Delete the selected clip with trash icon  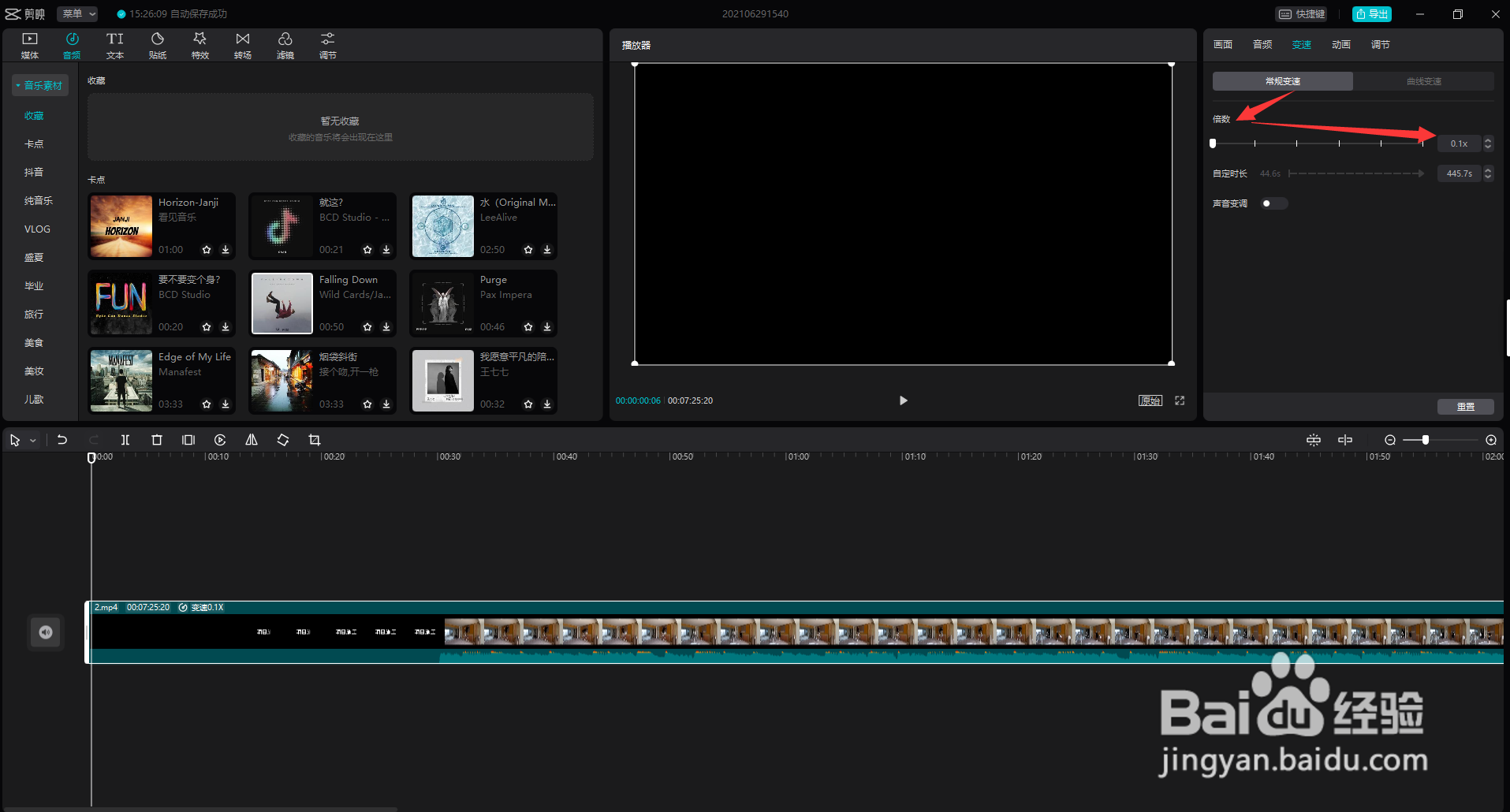(x=157, y=440)
